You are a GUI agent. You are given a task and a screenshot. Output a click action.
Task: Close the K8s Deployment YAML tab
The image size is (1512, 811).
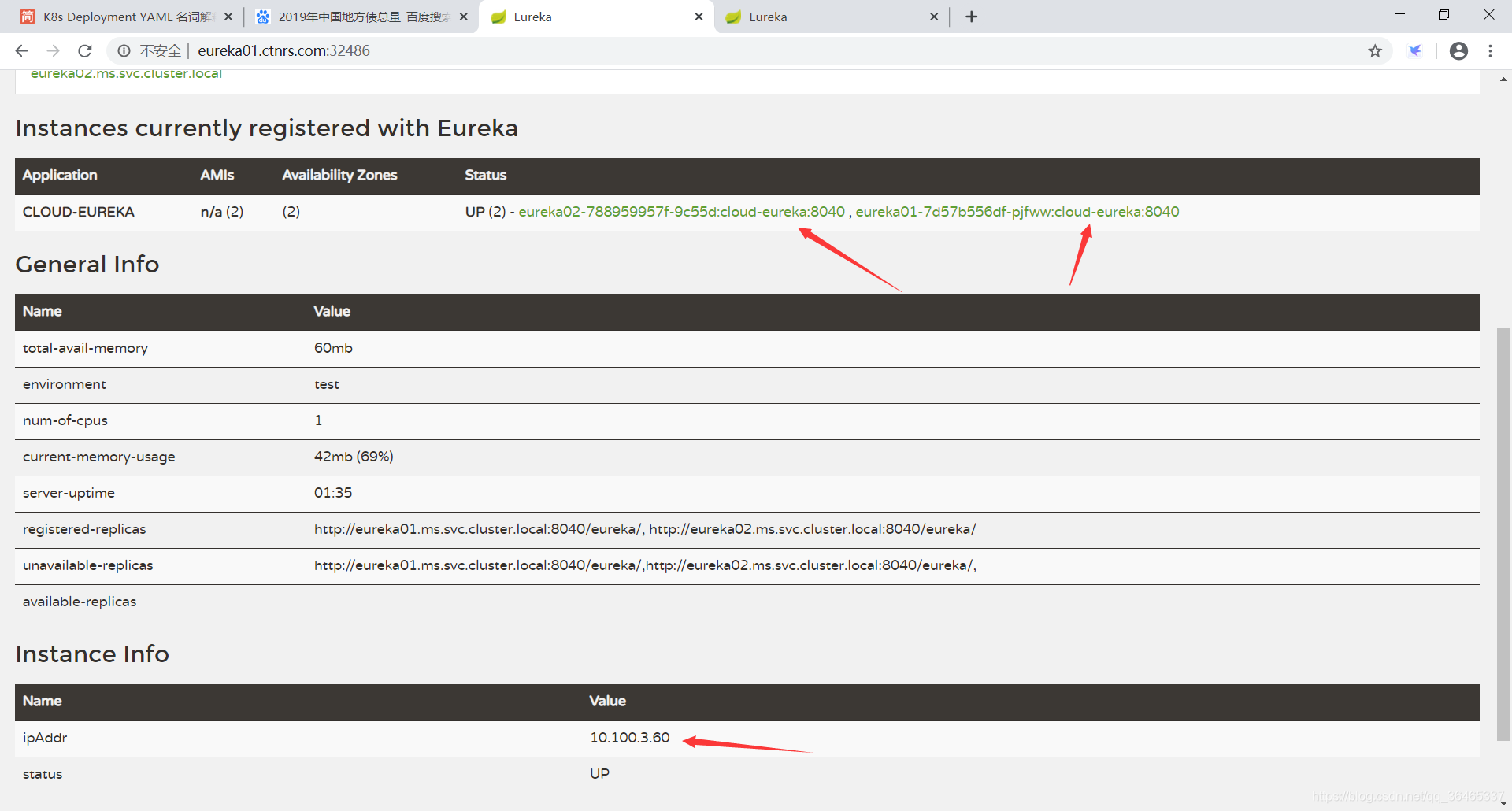(x=228, y=17)
